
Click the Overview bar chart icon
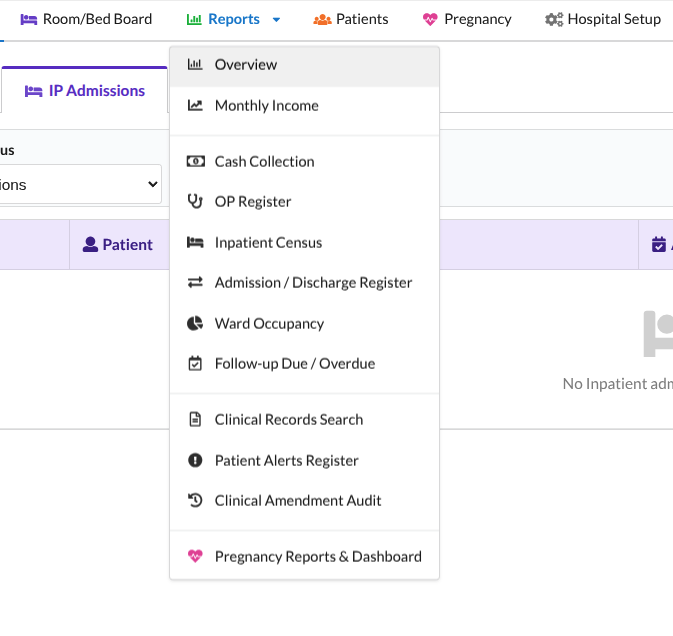click(195, 64)
